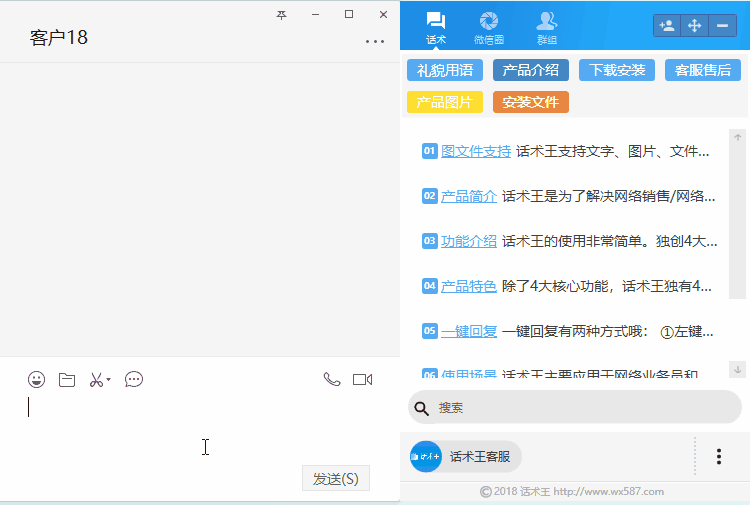Viewport: 750px width, 505px height.
Task: Start a voice call with phone icon
Action: [332, 379]
